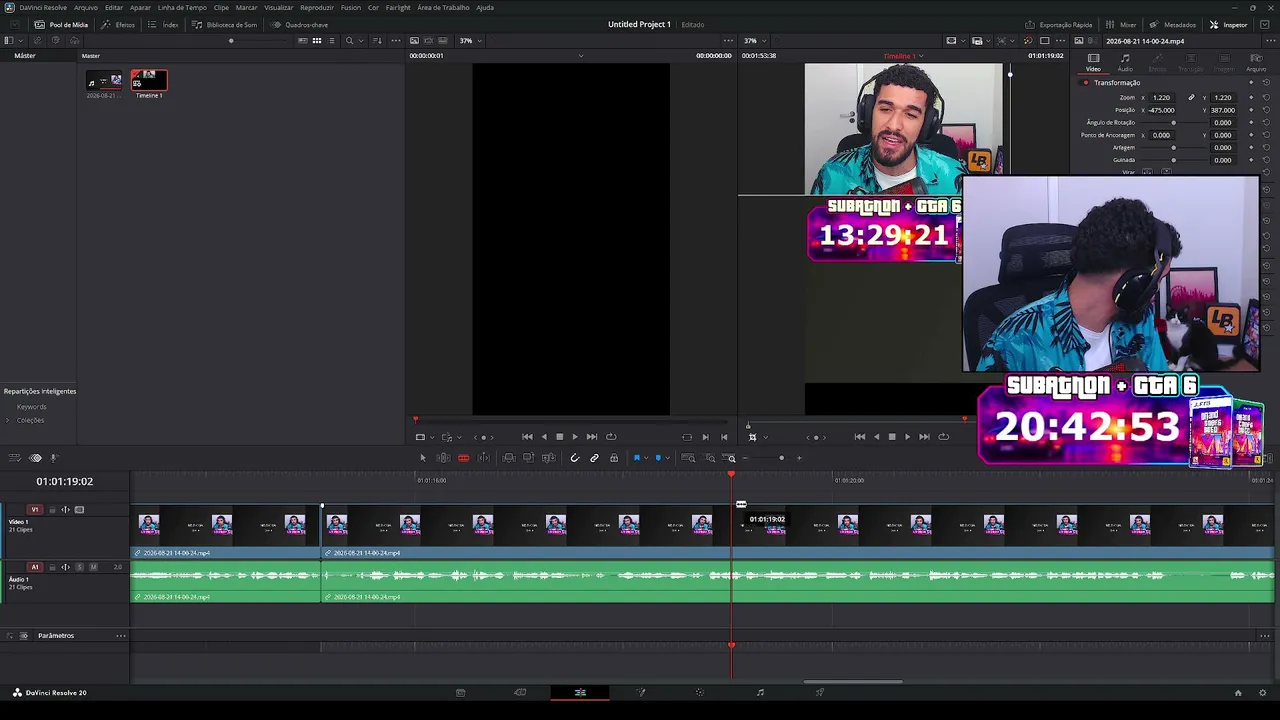Image resolution: width=1280 pixels, height=720 pixels.
Task: Switch to the Áudio inspector tab
Action: coord(1125,62)
